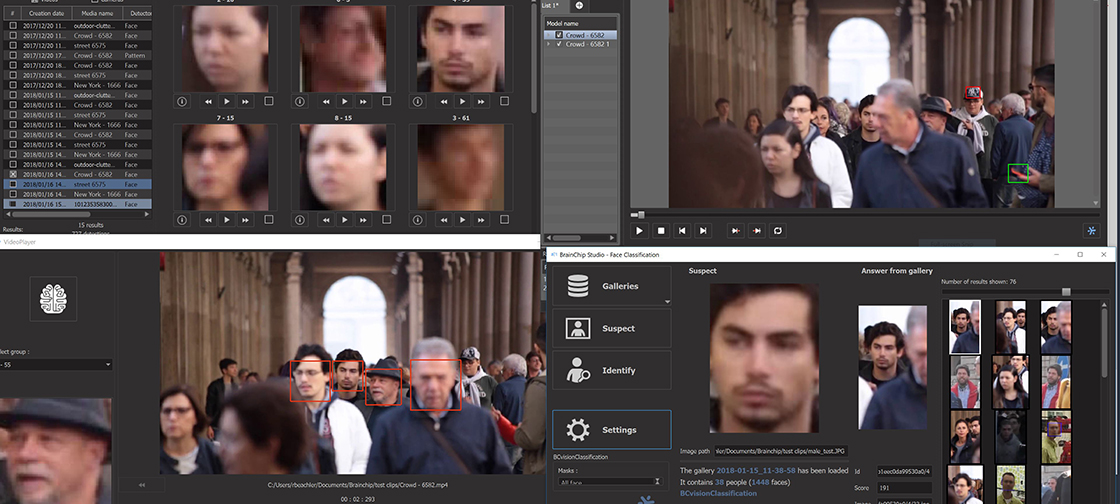1120x504 pixels.
Task: Expand the Galleries dropdown arrow
Action: [x=667, y=300]
